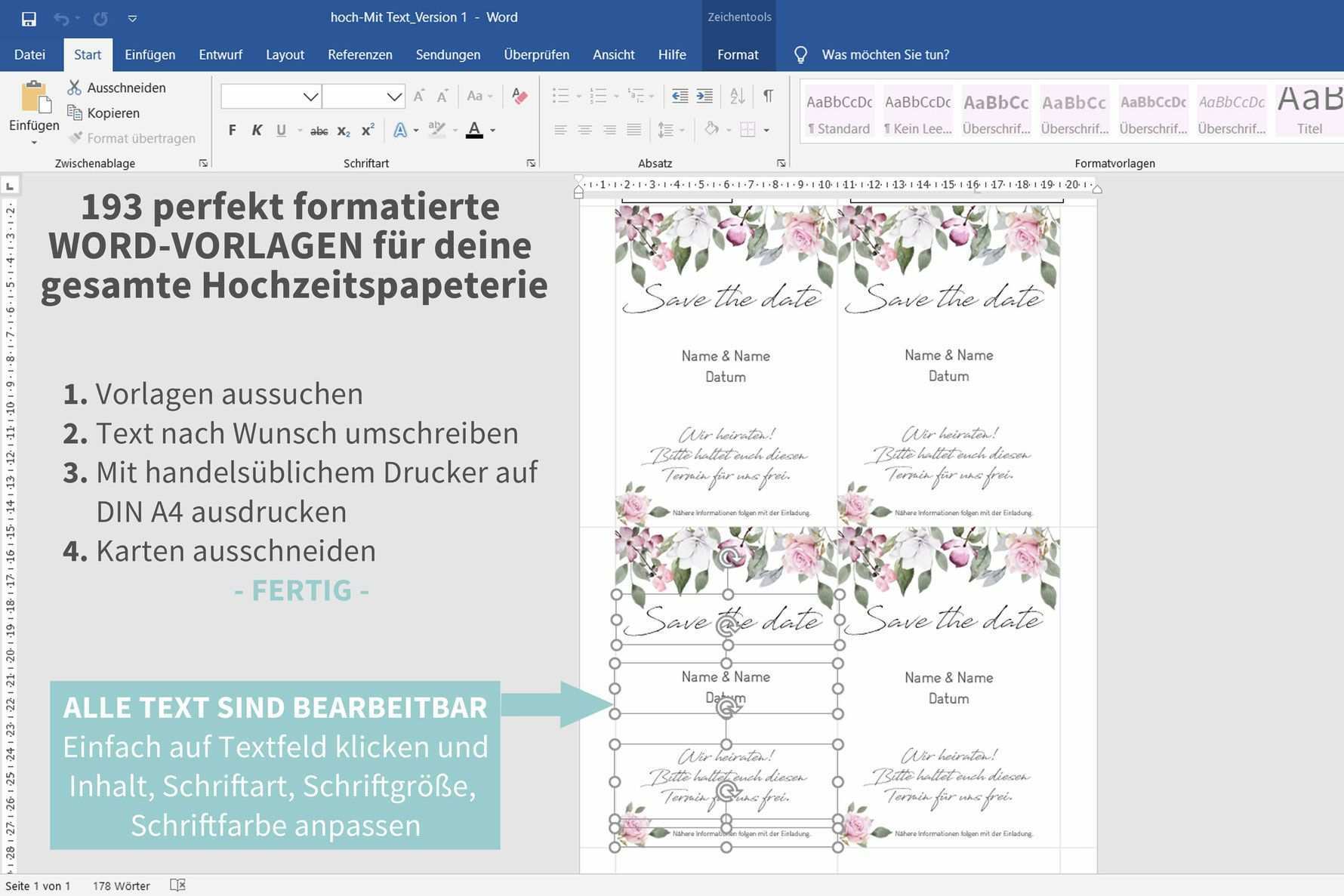Click the clear formatting eraser icon
The width and height of the screenshot is (1344, 896).
519,96
